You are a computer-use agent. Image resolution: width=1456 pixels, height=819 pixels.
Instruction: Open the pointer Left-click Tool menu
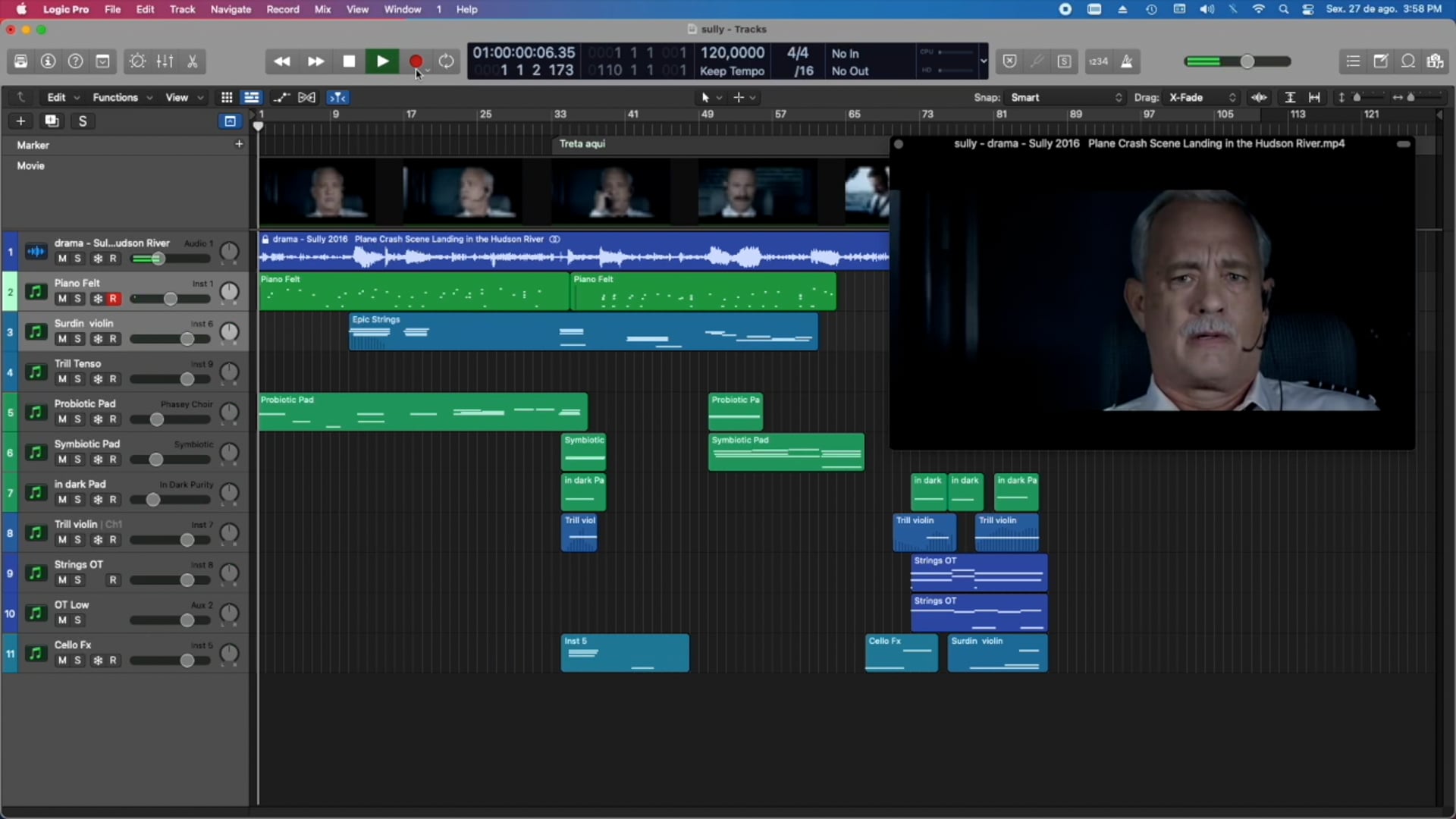pos(711,97)
